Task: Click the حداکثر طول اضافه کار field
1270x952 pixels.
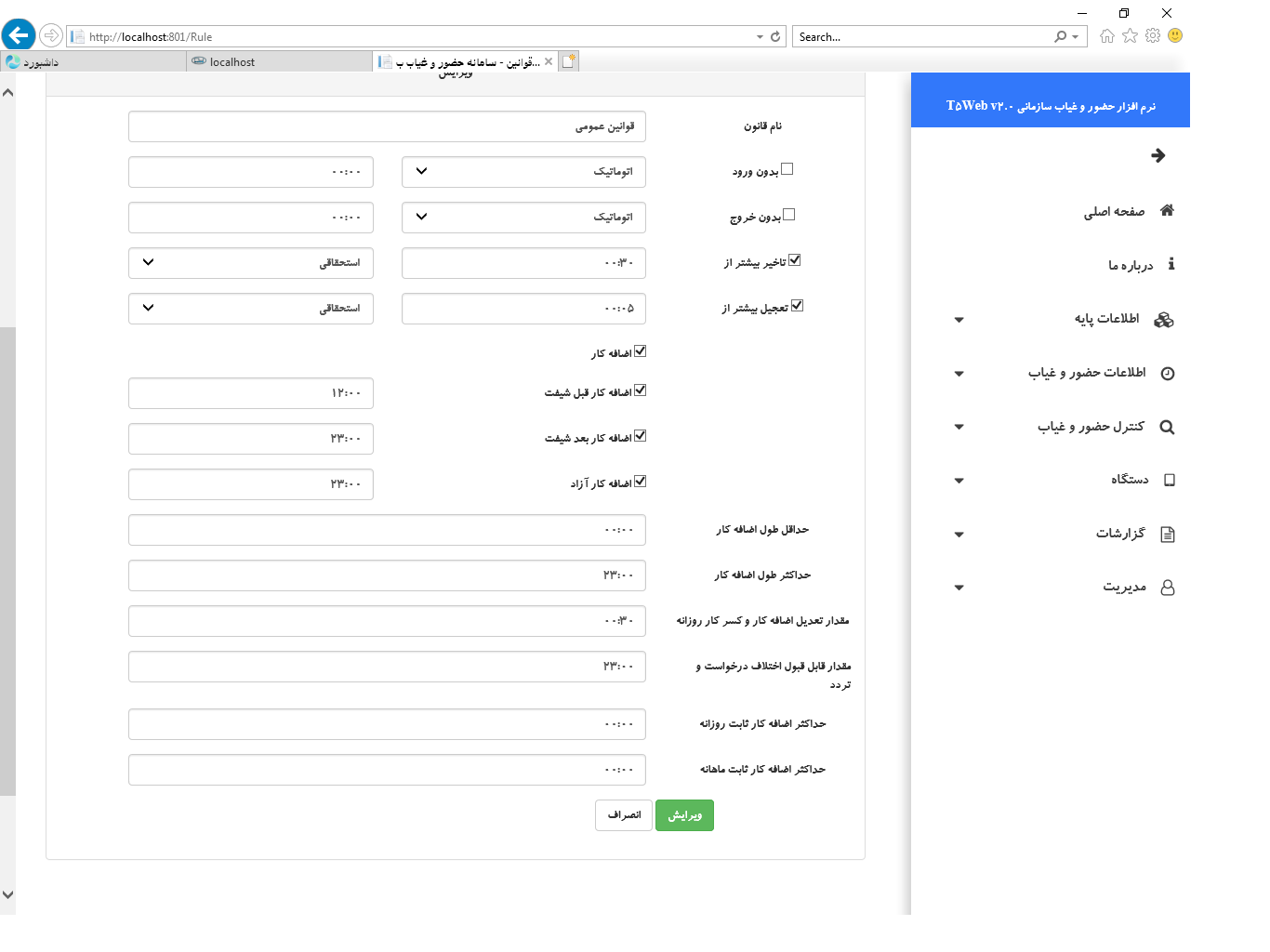Action: 387,575
